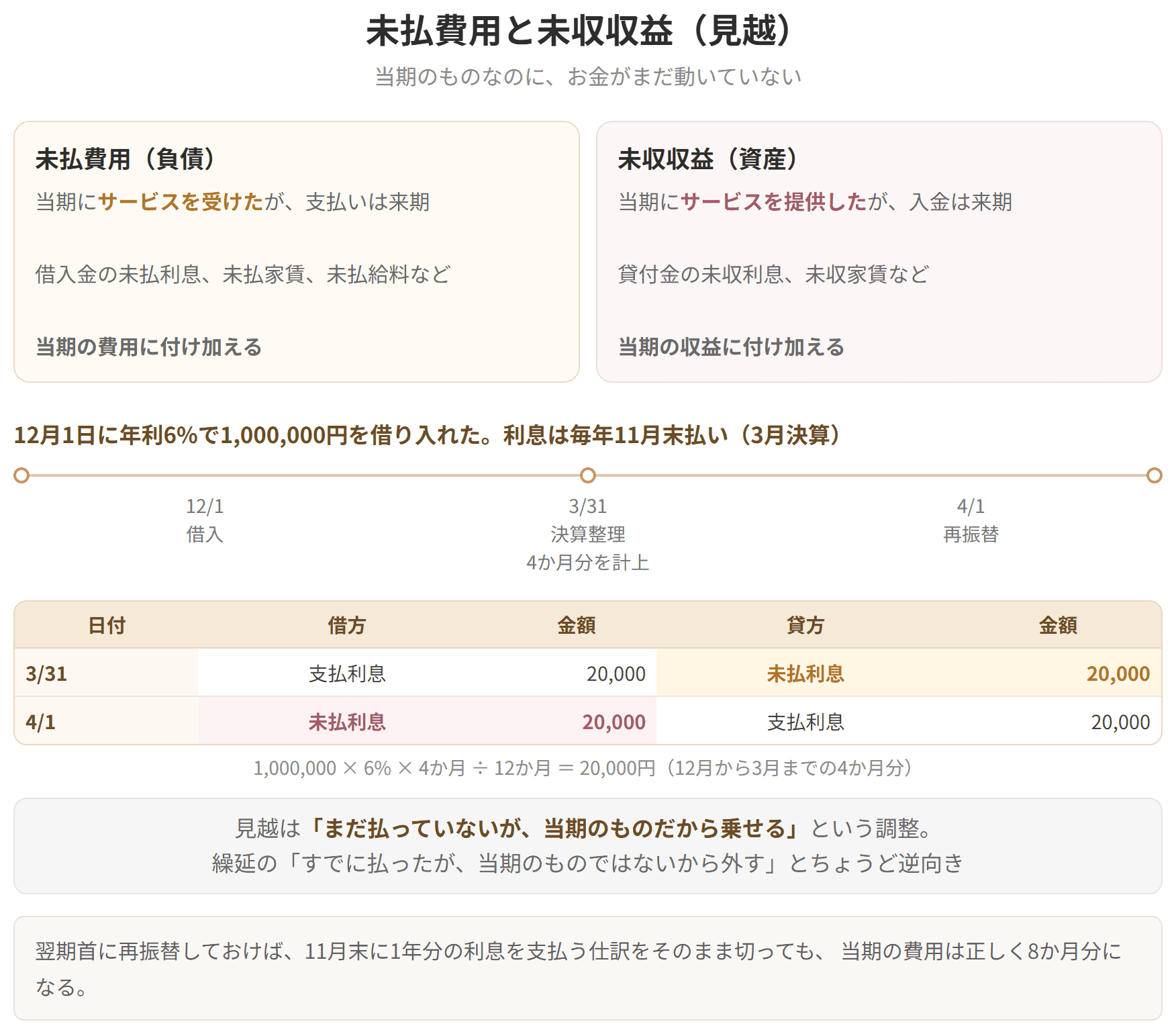Select the bold quote まだ払っていないが、当期のものだから乗せる
This screenshot has width=1176, height=1034.
click(x=554, y=829)
